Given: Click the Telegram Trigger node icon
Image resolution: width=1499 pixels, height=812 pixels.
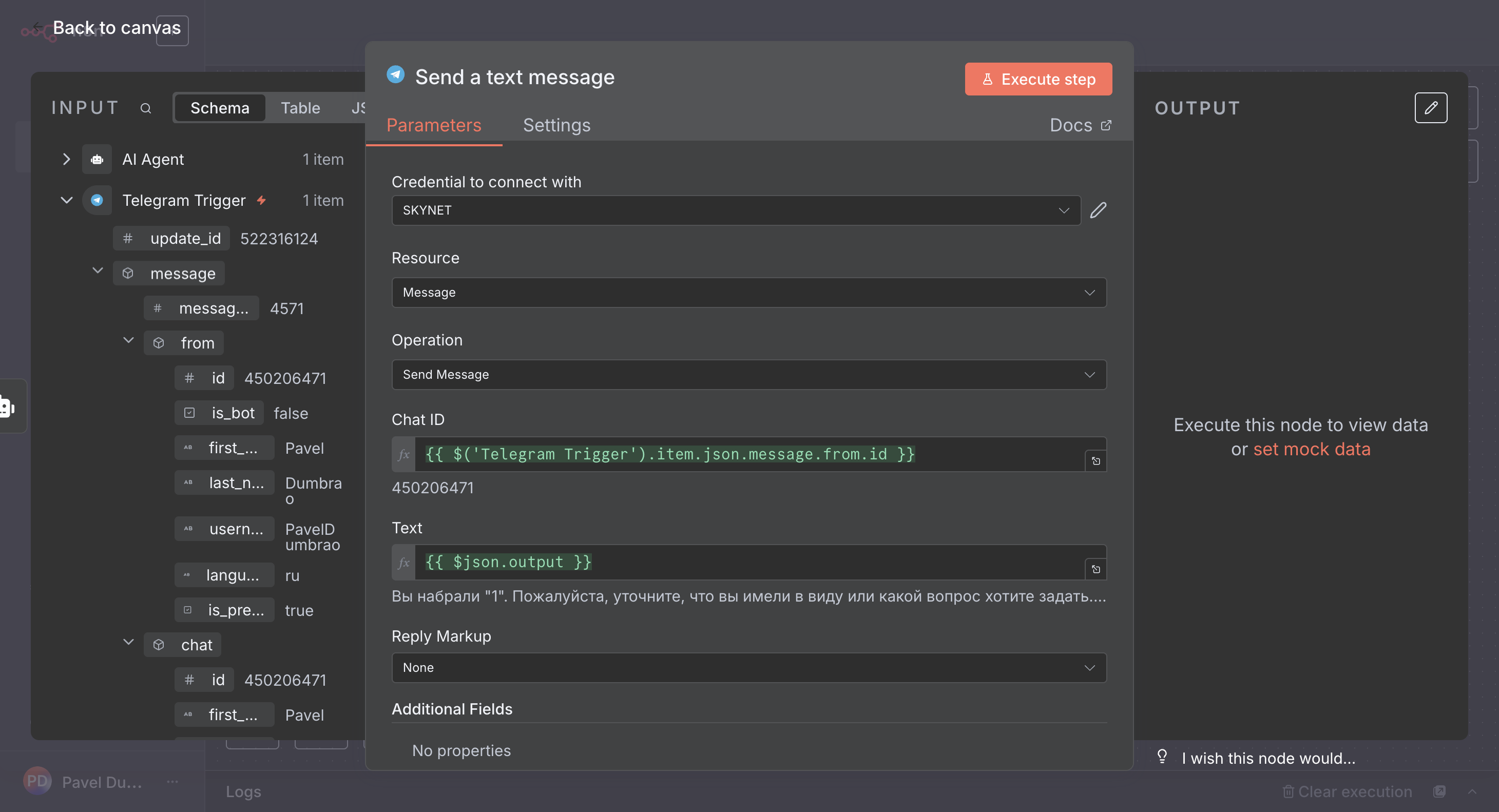Looking at the screenshot, I should (97, 200).
